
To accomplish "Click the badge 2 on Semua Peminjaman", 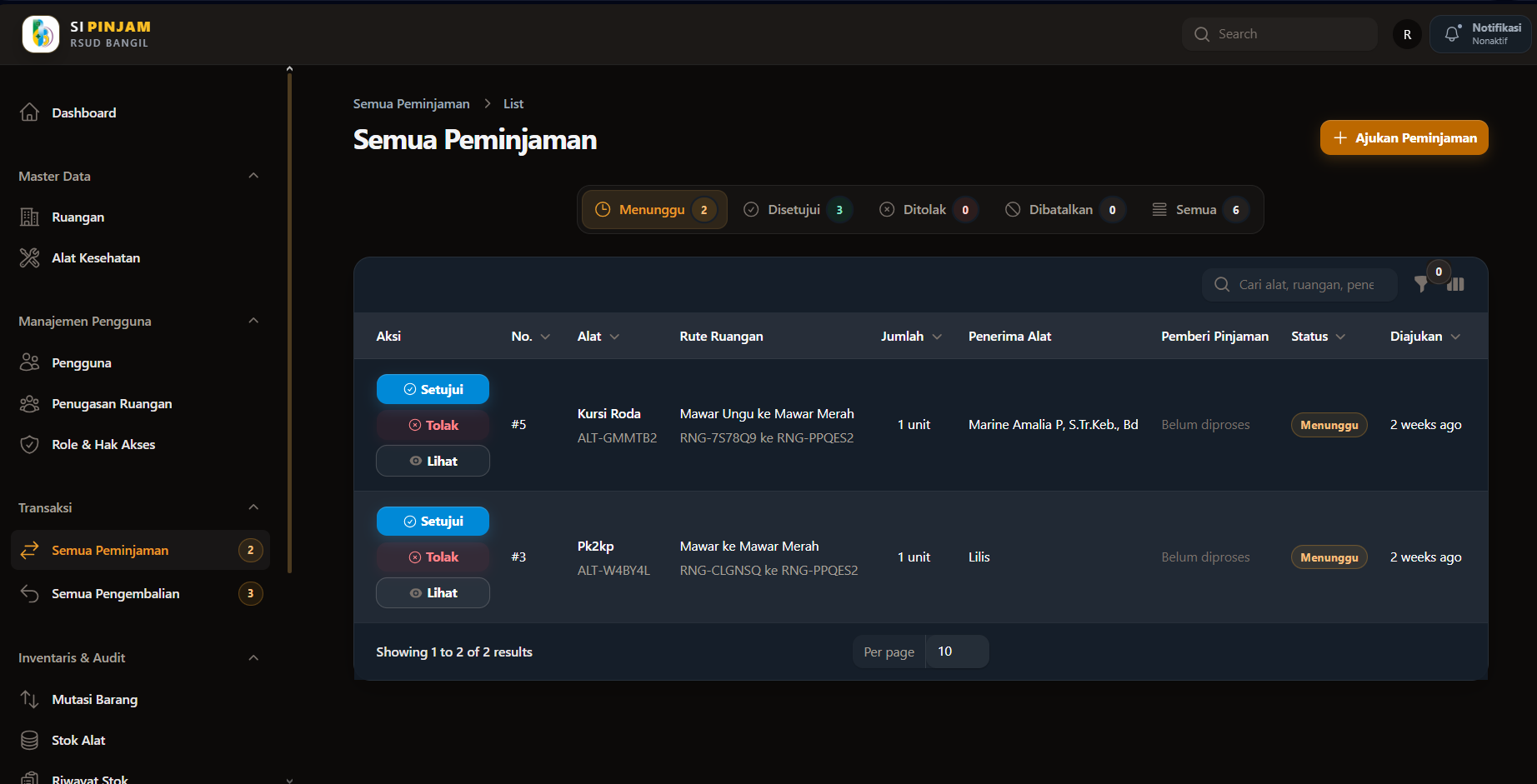I will coord(250,550).
